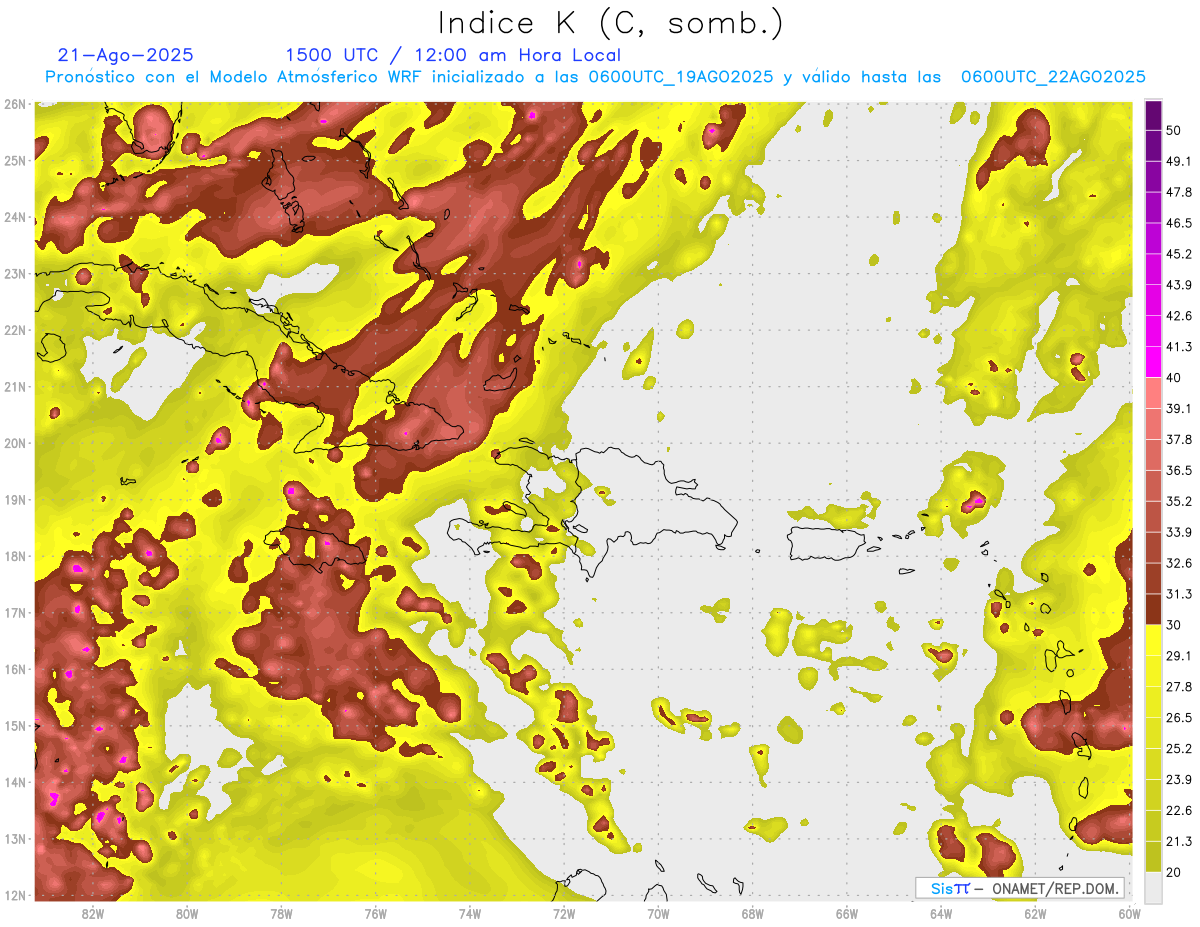1200x927 pixels.
Task: Click the longitude label "70W"
Action: pos(658,914)
